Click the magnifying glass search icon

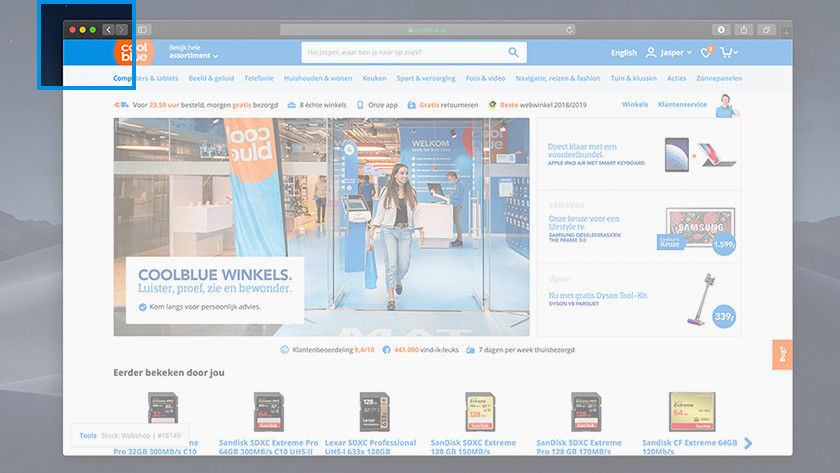click(x=514, y=53)
